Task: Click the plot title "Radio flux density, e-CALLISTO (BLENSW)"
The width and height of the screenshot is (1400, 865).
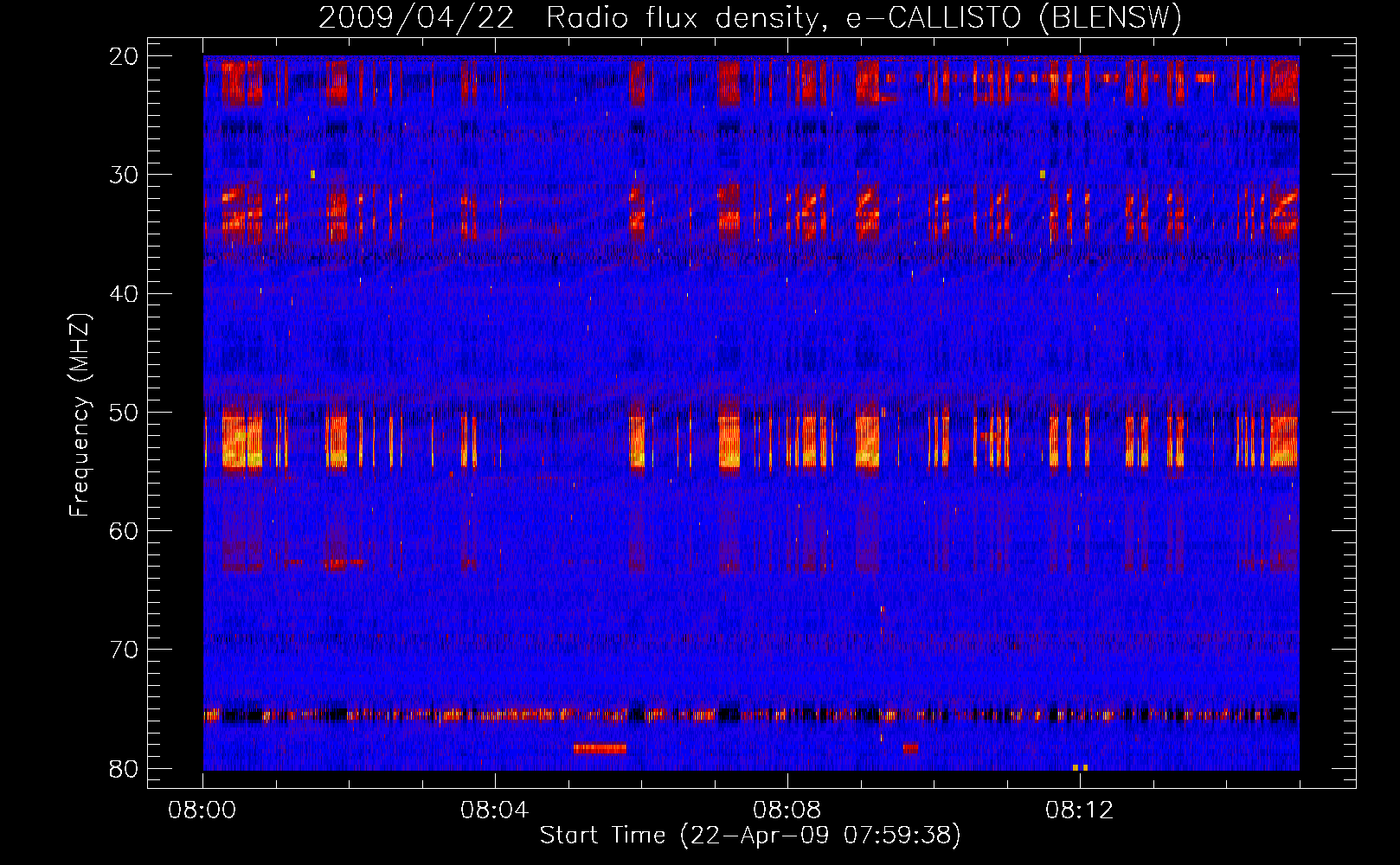Action: [x=864, y=17]
